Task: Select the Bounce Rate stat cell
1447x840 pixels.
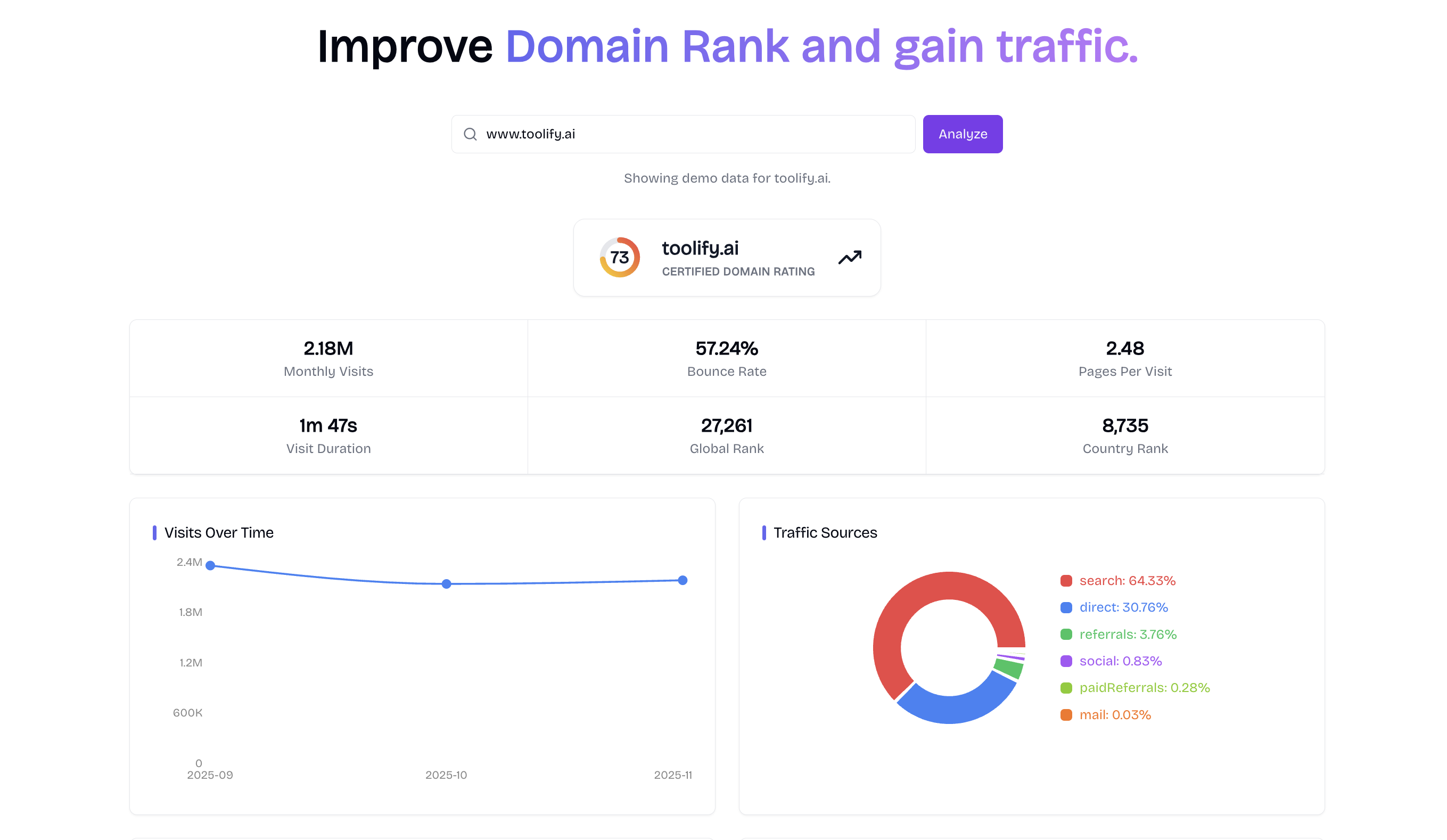Action: click(726, 358)
